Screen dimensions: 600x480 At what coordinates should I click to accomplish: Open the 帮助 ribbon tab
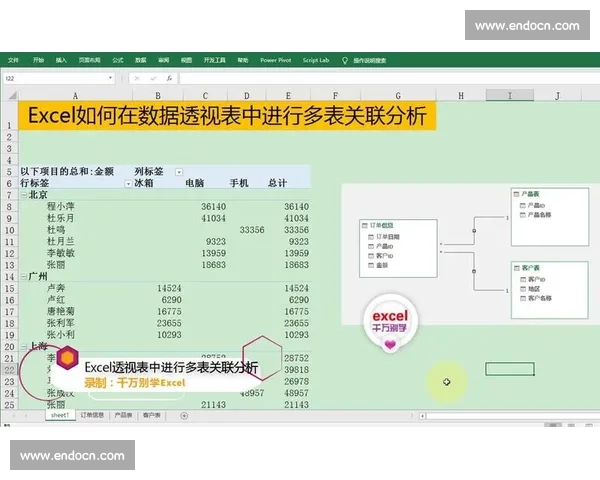click(x=243, y=60)
